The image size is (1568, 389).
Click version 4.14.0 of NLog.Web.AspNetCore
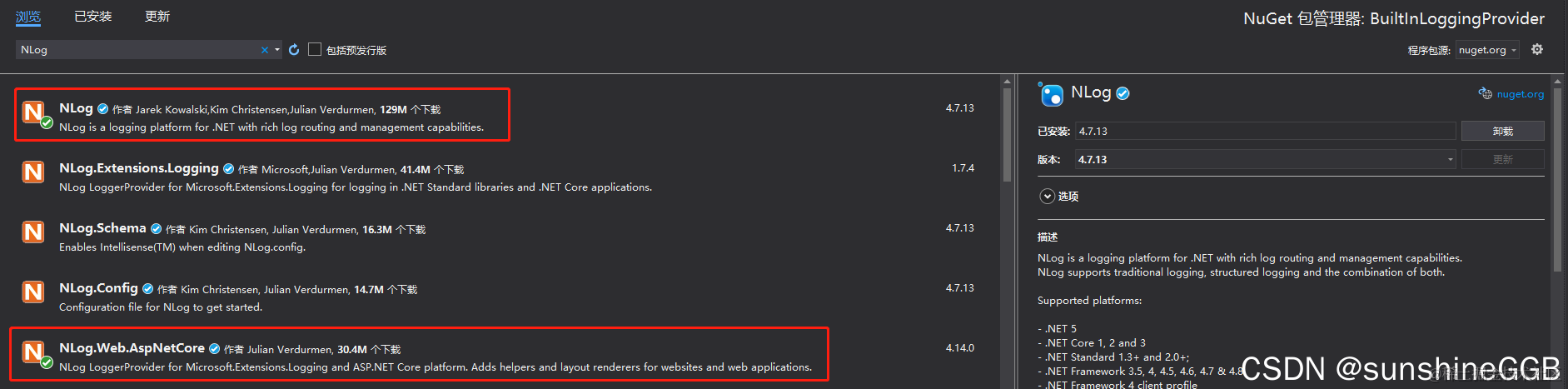(x=959, y=348)
